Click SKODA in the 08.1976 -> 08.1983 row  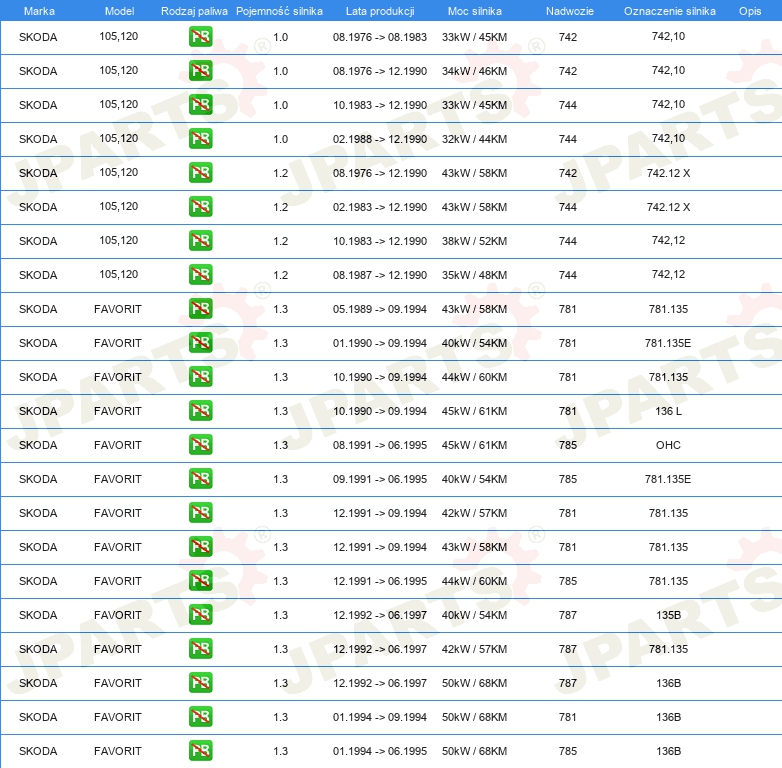[x=38, y=37]
